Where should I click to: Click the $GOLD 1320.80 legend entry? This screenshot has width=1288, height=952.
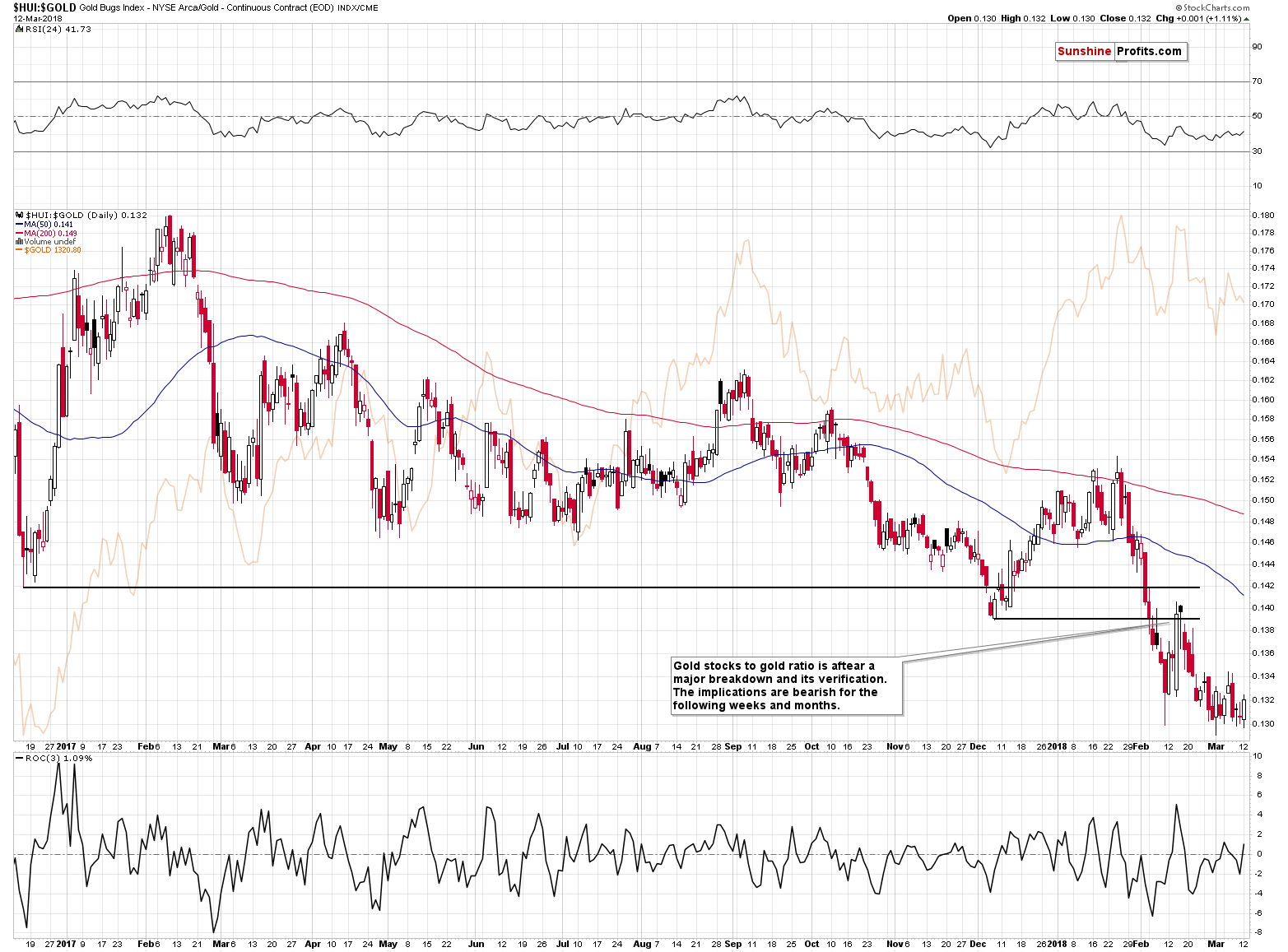pyautogui.click(x=49, y=250)
